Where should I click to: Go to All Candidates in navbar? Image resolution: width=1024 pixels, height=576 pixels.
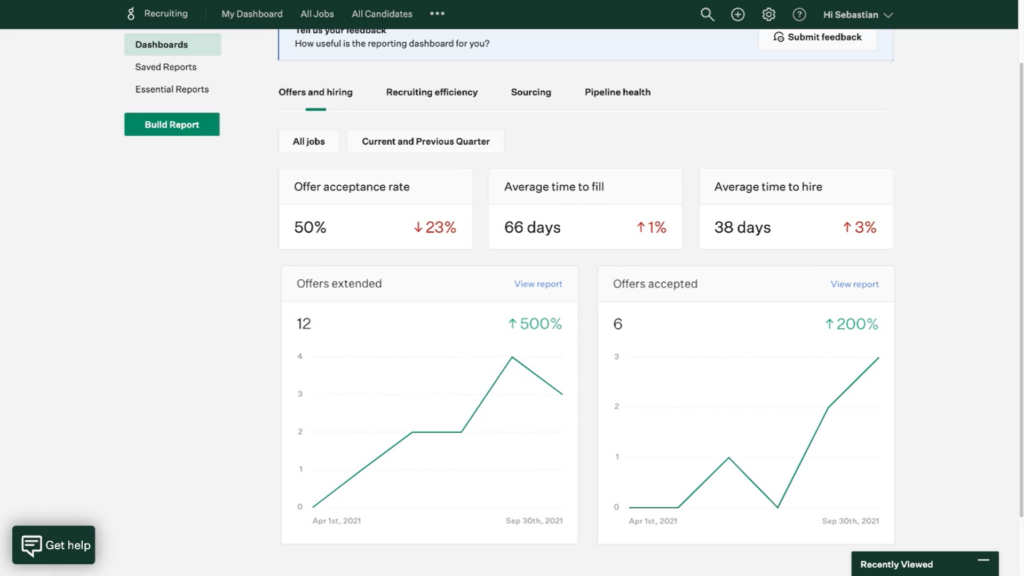coord(382,14)
